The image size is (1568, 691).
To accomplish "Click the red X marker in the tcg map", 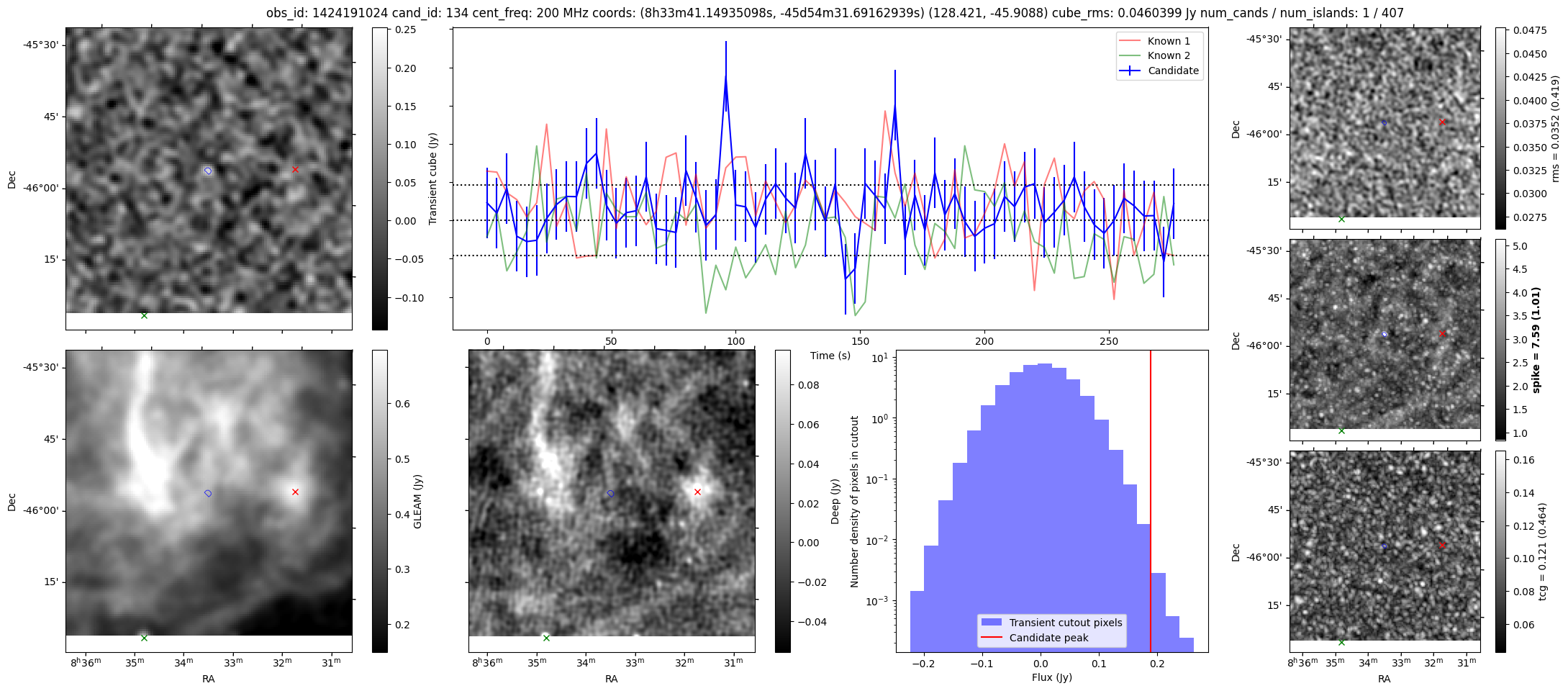I will tap(1442, 546).
